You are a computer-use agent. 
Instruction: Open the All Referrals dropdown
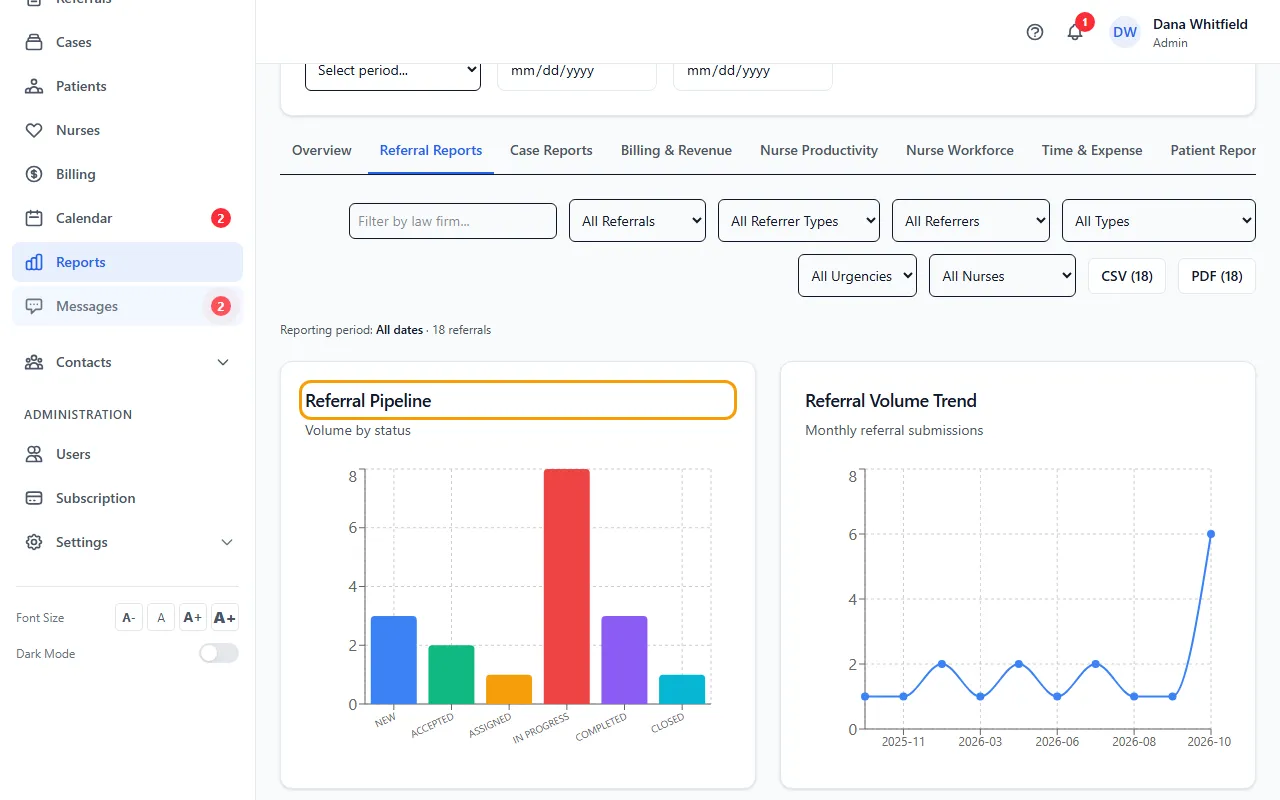(x=637, y=221)
